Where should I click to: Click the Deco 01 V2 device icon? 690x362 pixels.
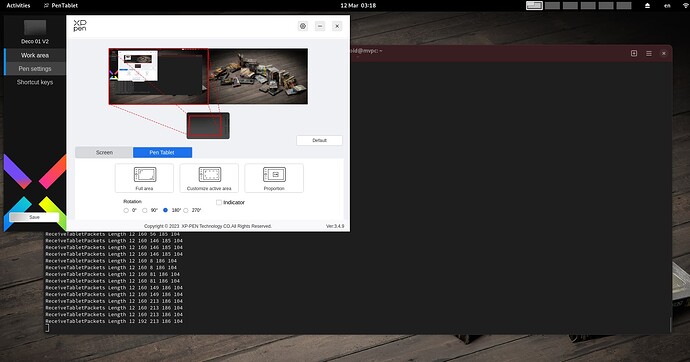click(x=35, y=27)
